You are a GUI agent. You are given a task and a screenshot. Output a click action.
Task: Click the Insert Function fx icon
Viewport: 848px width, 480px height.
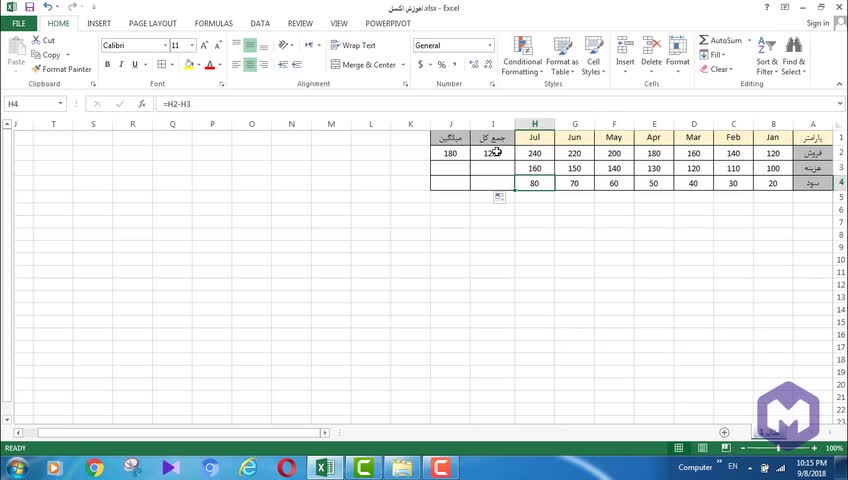[142, 104]
